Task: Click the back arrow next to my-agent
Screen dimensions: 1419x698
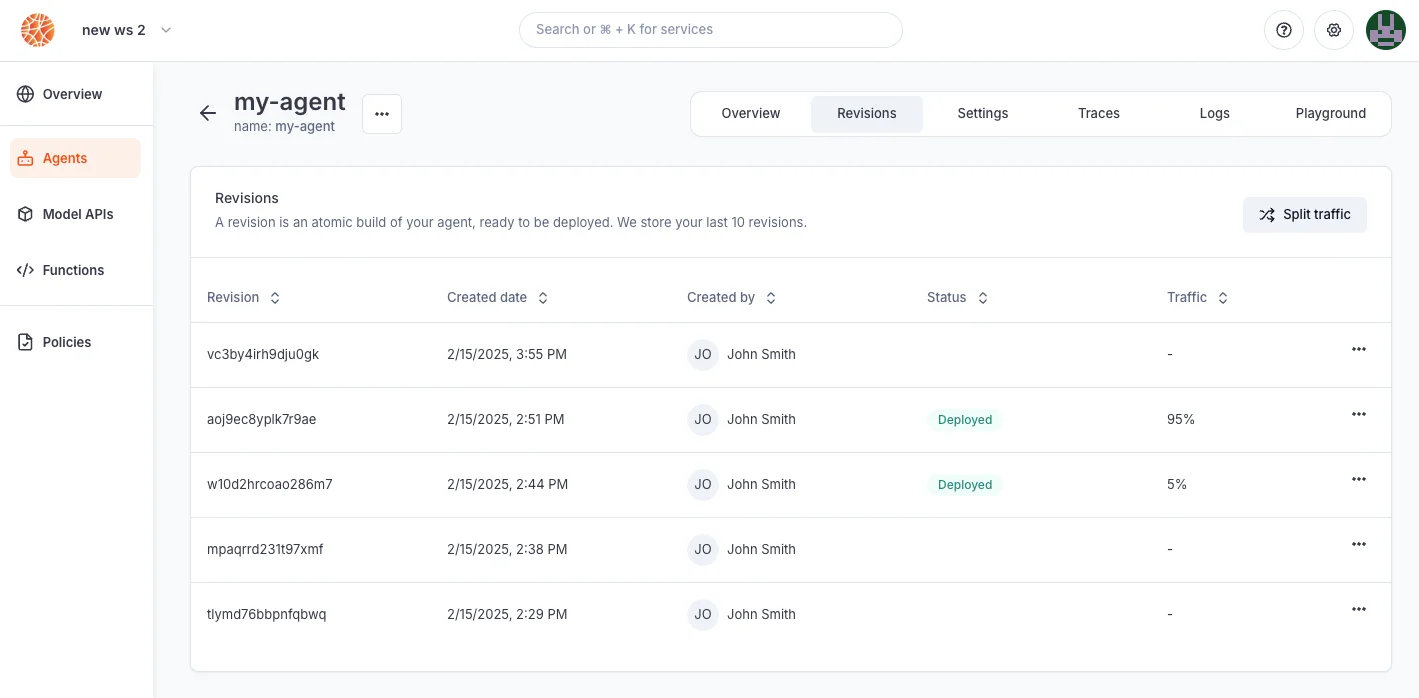Action: pyautogui.click(x=208, y=113)
